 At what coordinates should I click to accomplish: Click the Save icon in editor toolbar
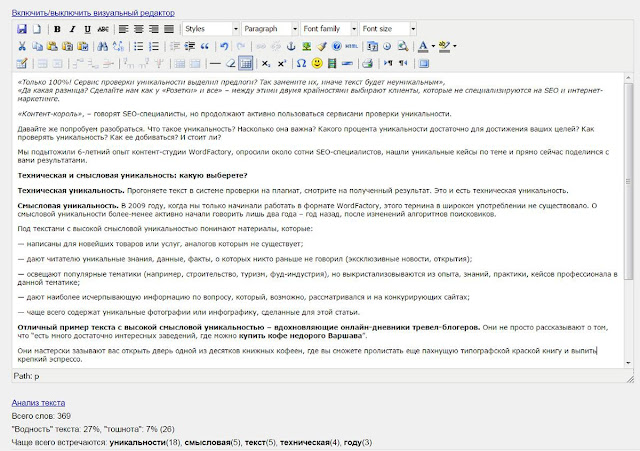(x=22, y=29)
